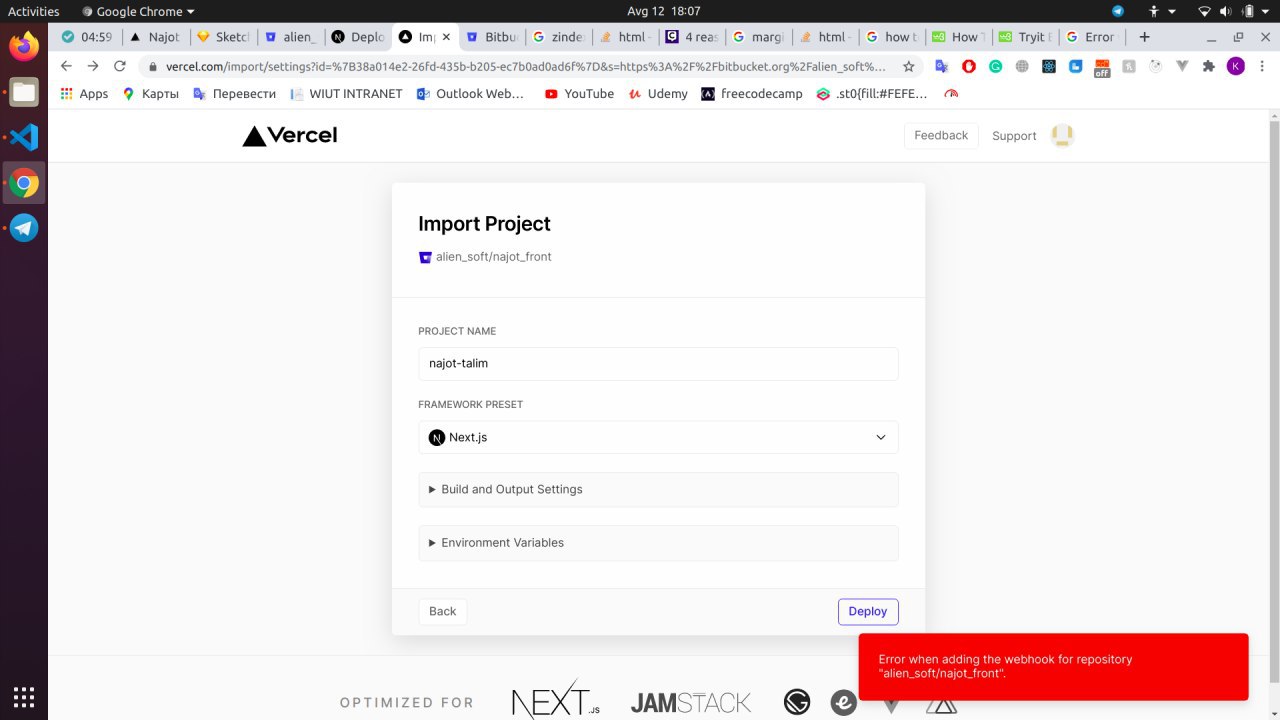
Task: Open the clock and calendar menu
Action: (663, 11)
